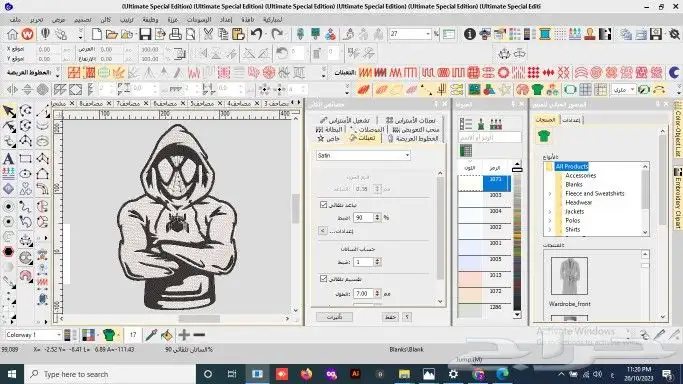Screen dimensions: 683x384
Task: Click the plus icon in the color bar
Action: pos(184,335)
